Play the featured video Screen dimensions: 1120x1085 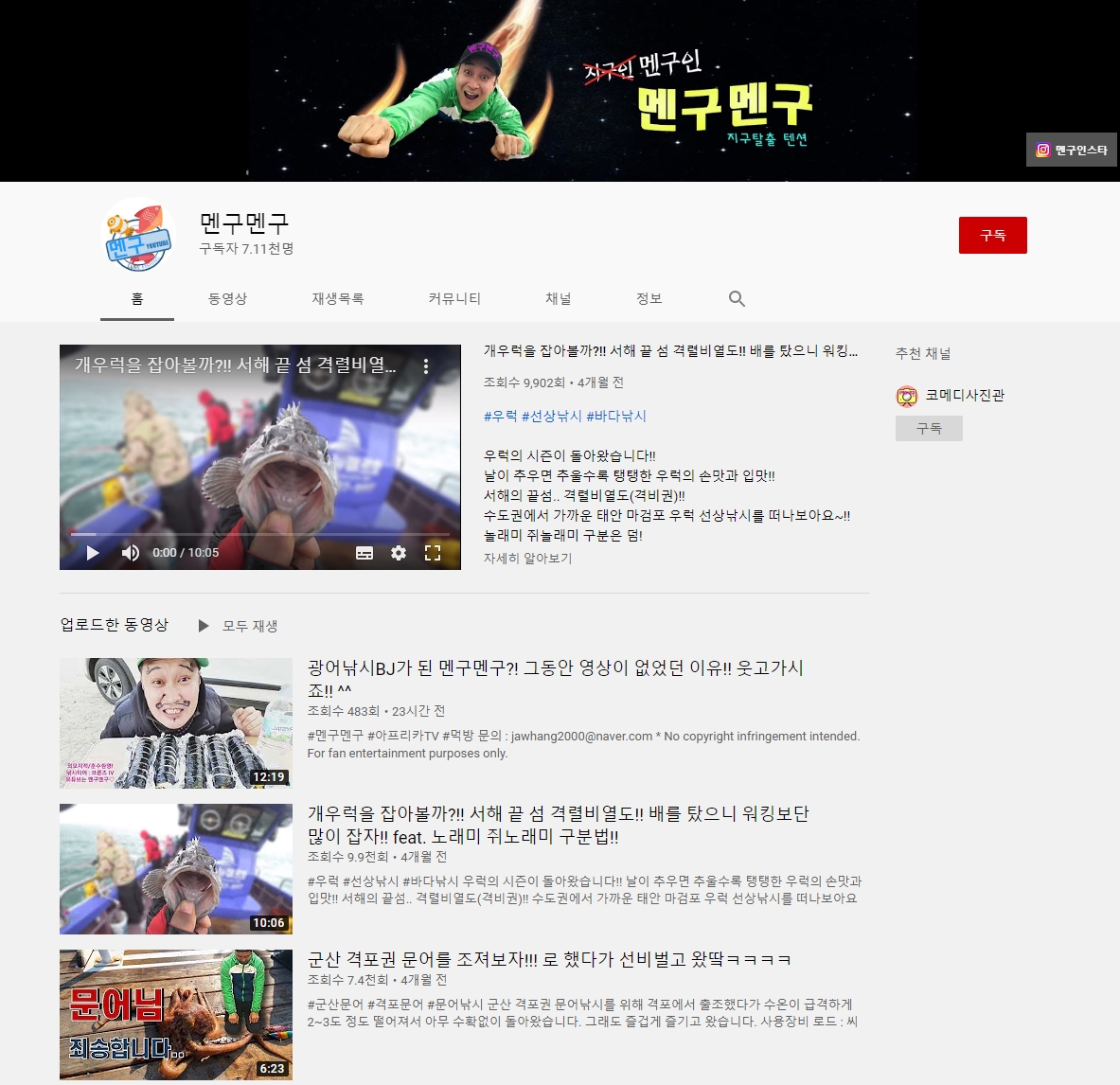(93, 553)
